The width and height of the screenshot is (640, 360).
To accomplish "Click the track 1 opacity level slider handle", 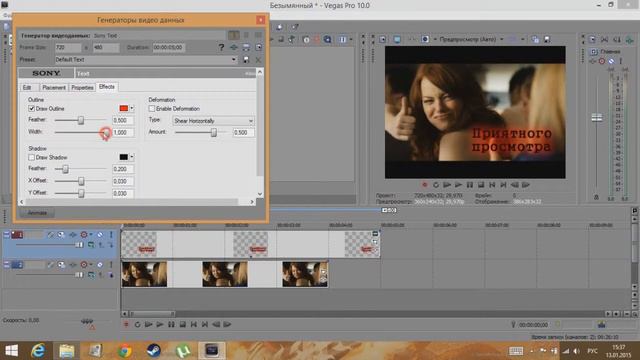I will (x=79, y=245).
